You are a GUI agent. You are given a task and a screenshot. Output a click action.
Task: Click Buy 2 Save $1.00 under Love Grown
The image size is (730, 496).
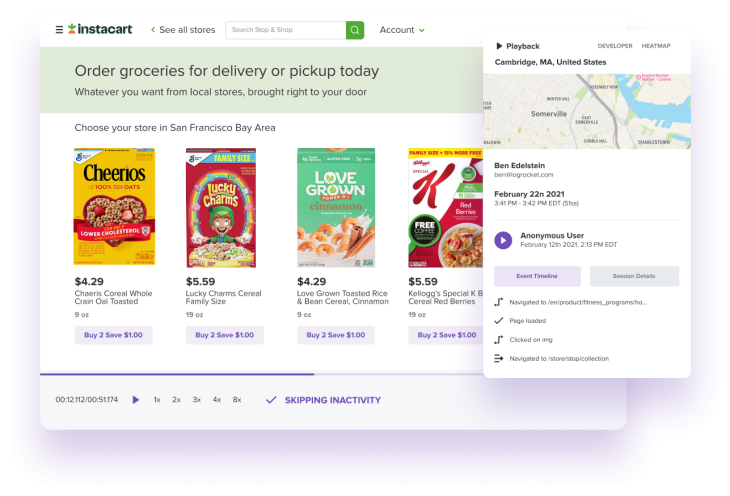[336, 335]
